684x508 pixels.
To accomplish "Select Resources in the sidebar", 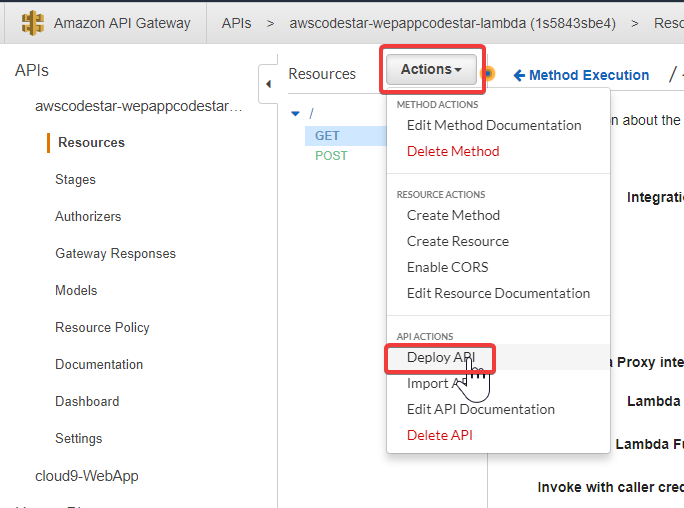I will (91, 143).
